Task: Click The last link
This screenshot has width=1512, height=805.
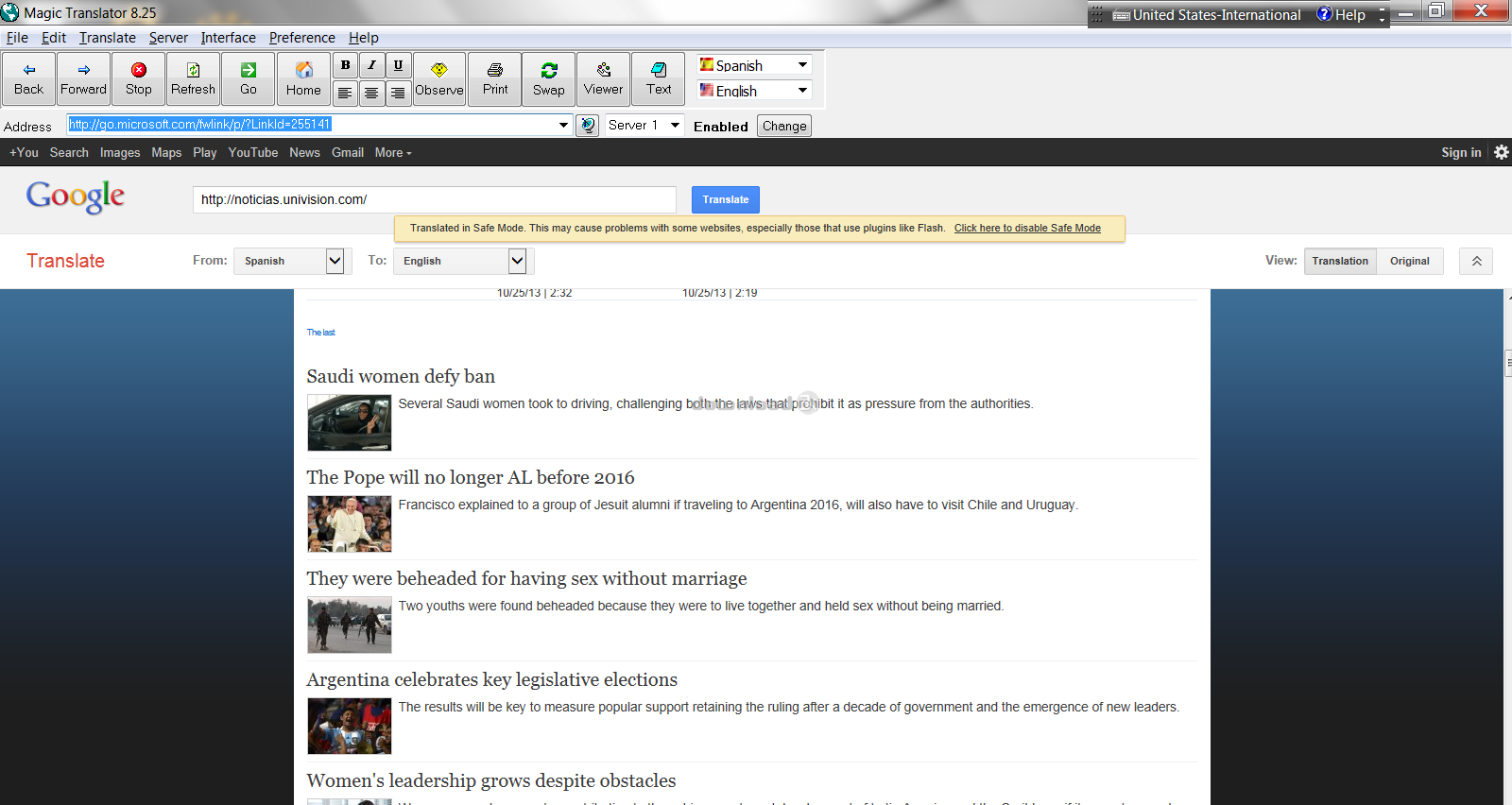Action: coord(320,333)
